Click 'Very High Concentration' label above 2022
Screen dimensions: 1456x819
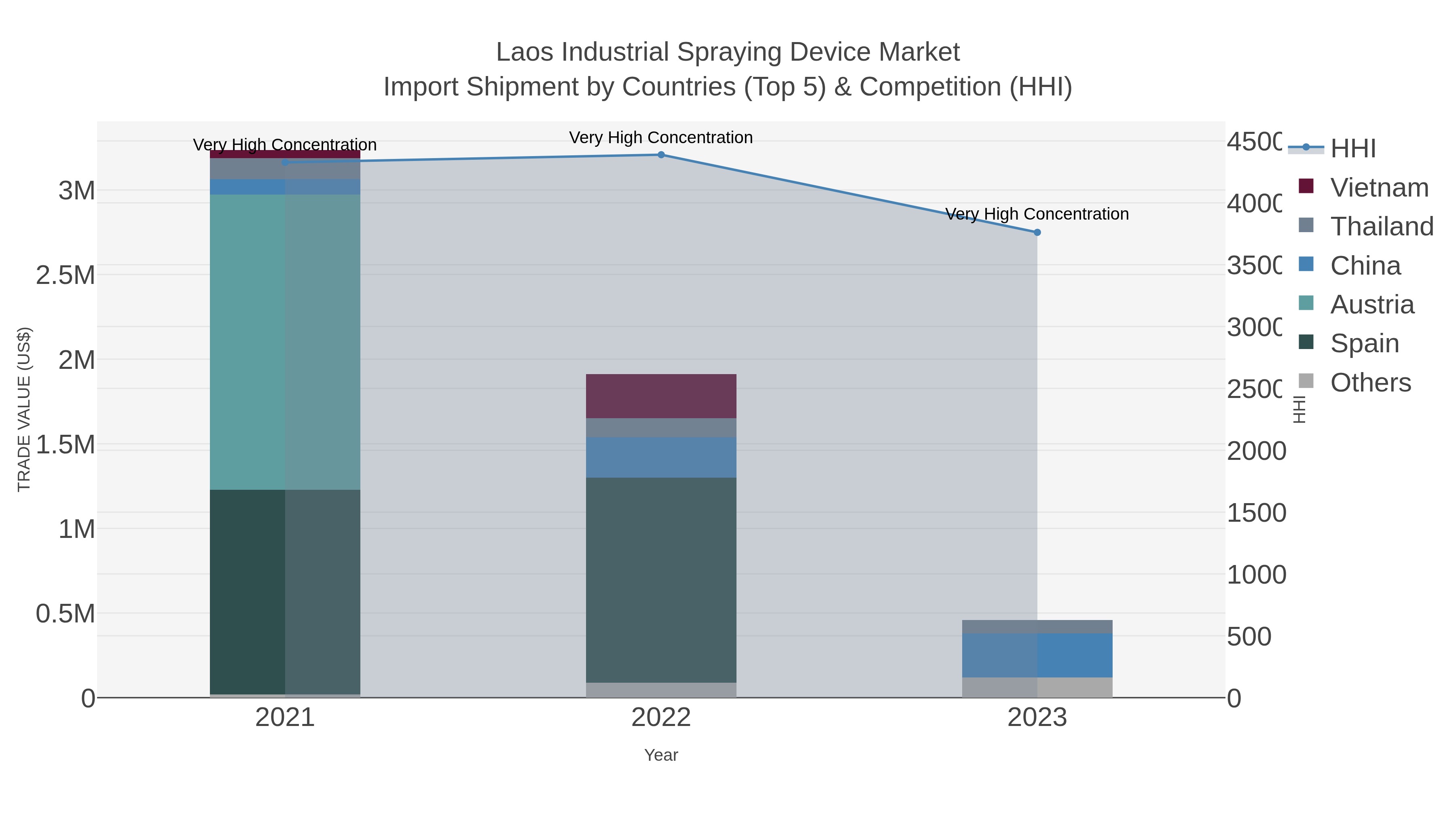click(x=661, y=138)
